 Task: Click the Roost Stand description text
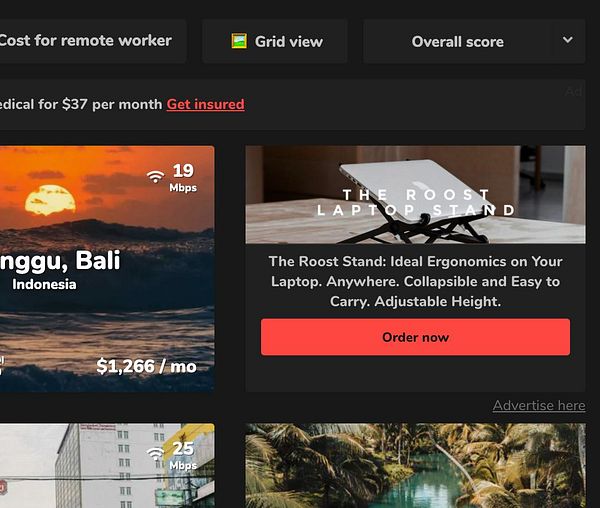pos(415,282)
